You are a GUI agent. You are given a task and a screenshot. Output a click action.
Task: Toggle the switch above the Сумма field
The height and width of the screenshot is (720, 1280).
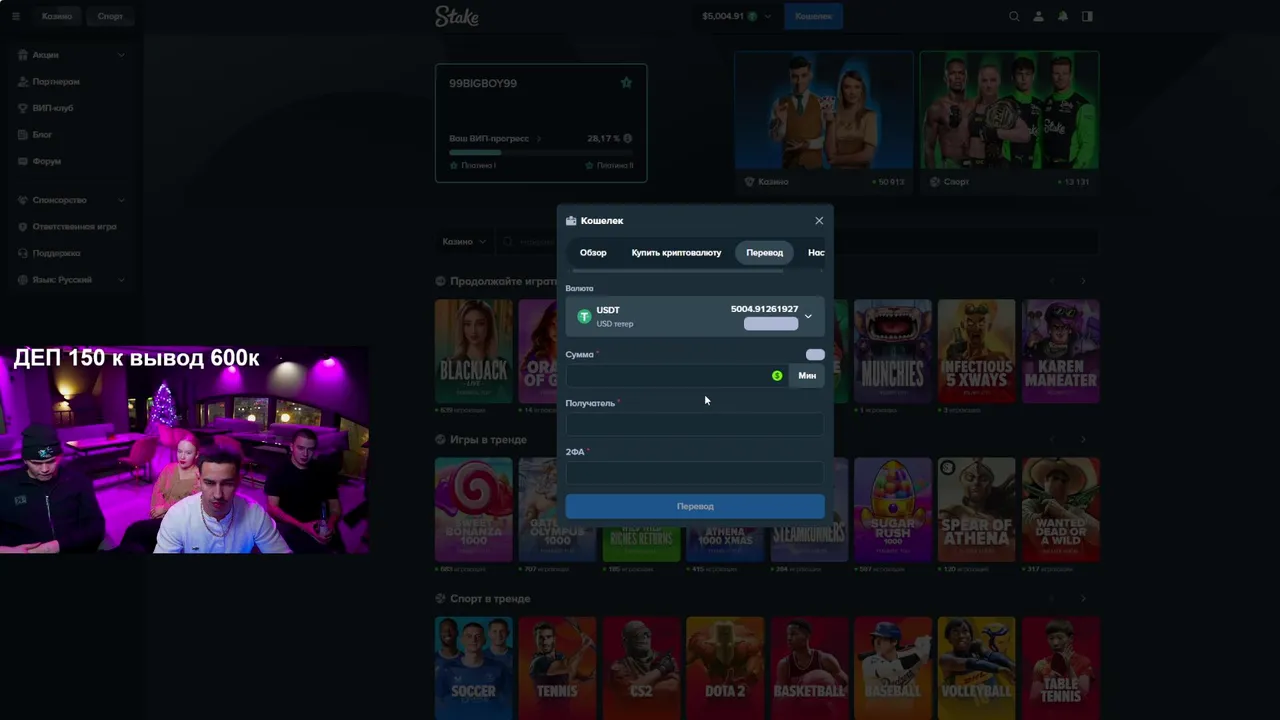pyautogui.click(x=815, y=355)
